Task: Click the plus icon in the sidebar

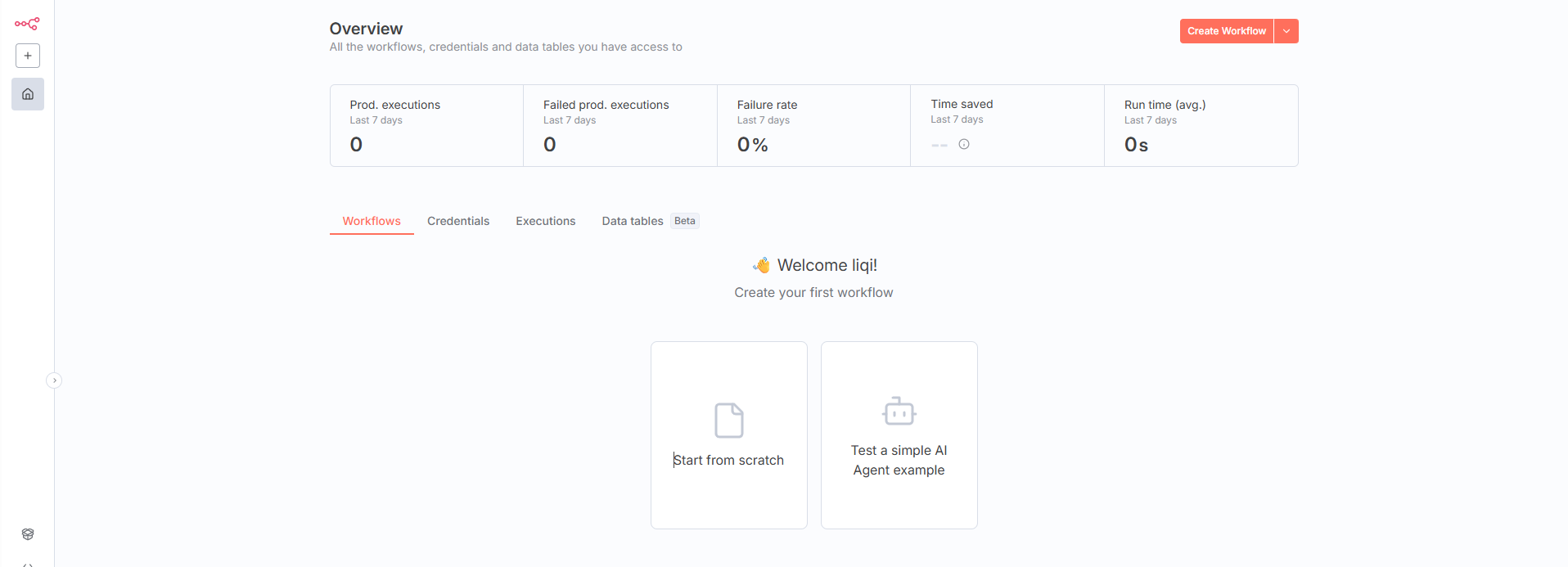Action: coord(28,56)
